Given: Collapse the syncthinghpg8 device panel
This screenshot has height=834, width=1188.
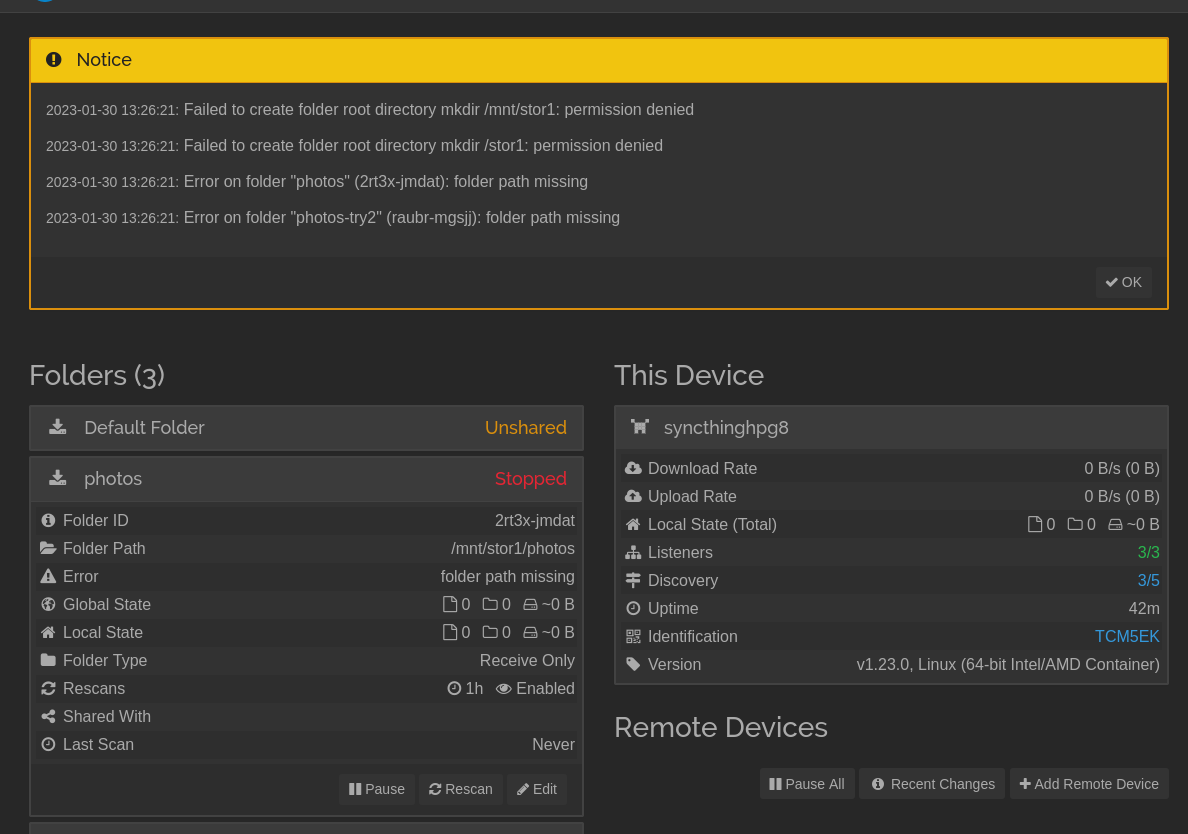Looking at the screenshot, I should pyautogui.click(x=890, y=428).
